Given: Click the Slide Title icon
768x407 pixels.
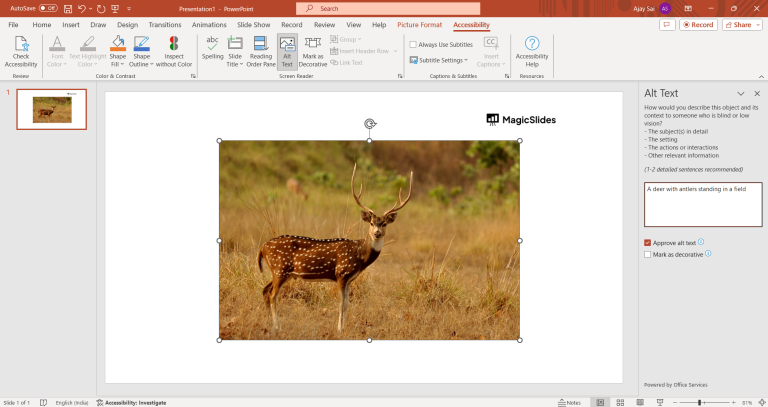Looking at the screenshot, I should pos(235,44).
